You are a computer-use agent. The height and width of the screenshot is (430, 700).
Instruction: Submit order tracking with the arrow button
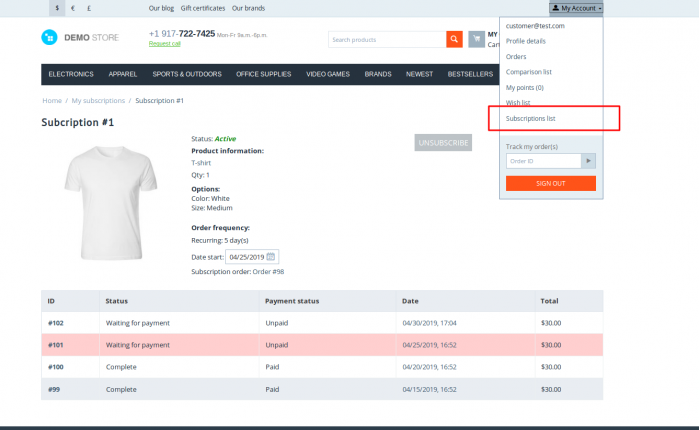coord(588,161)
